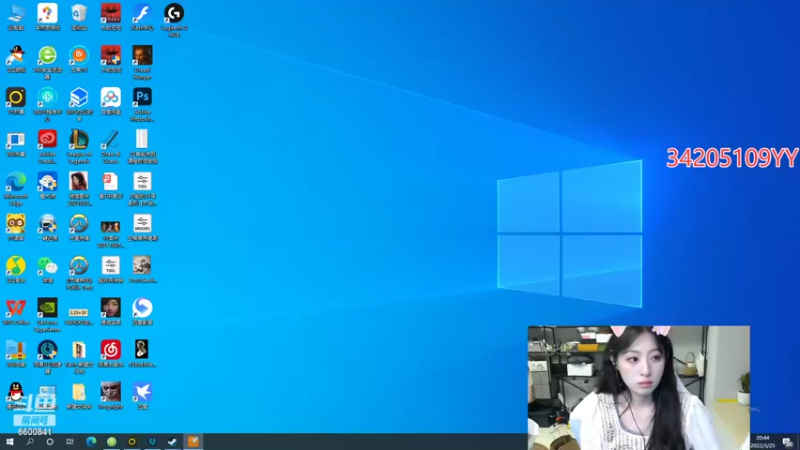Viewport: 800px width, 450px height.
Task: Launch the YY raccoon icon shortcut
Action: coord(16,227)
